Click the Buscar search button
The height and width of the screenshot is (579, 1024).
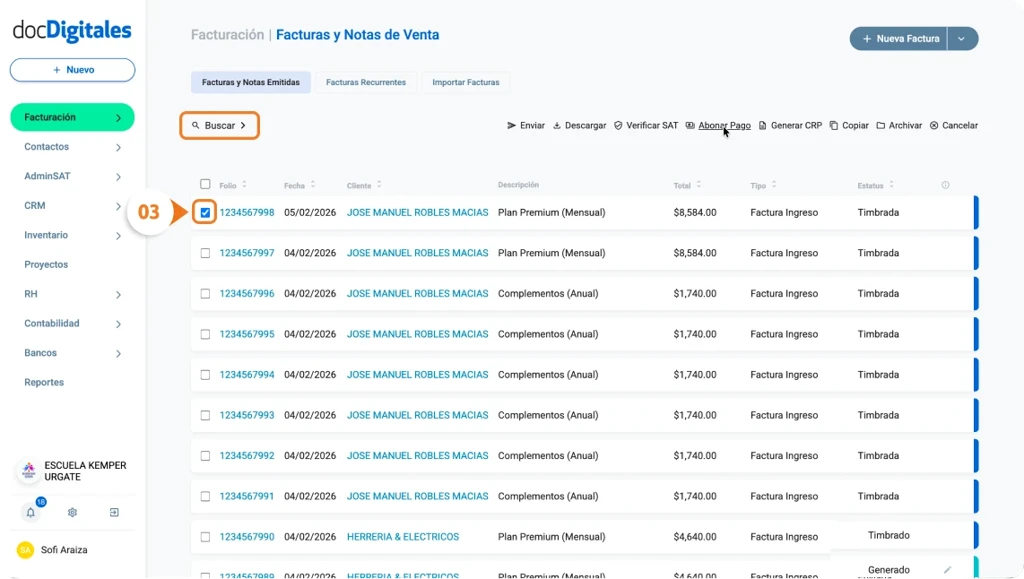click(219, 126)
